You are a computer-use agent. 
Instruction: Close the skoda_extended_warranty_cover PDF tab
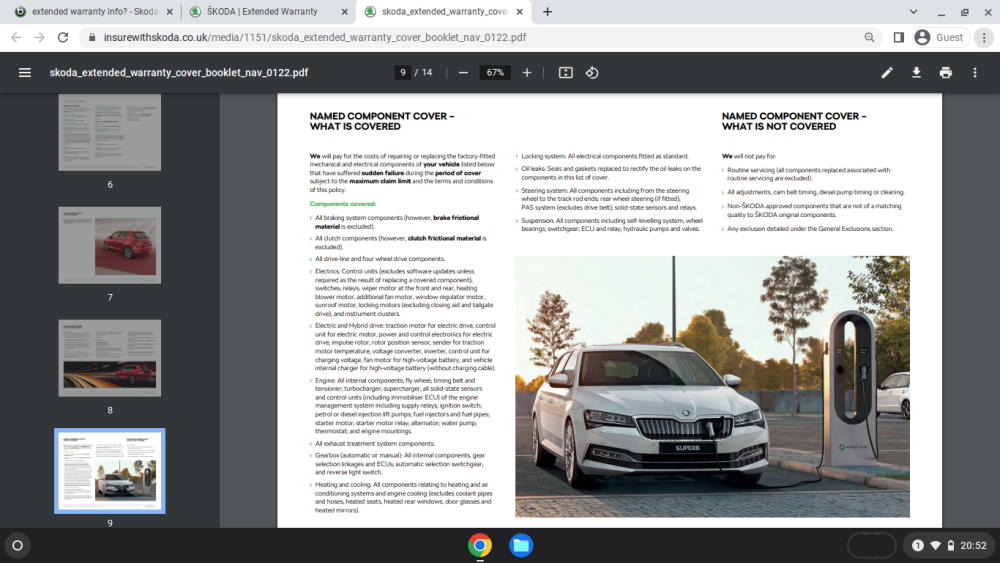[519, 11]
